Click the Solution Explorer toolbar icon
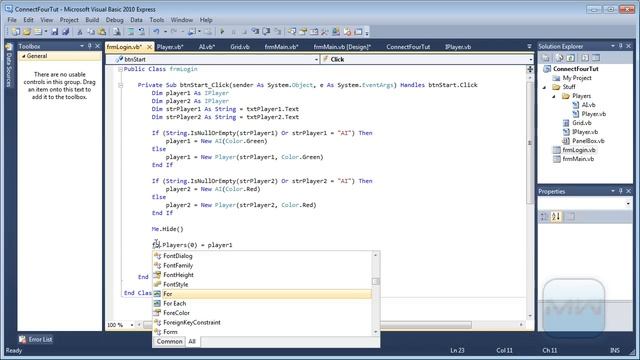The height and width of the screenshot is (360, 640). pyautogui.click(x=292, y=31)
